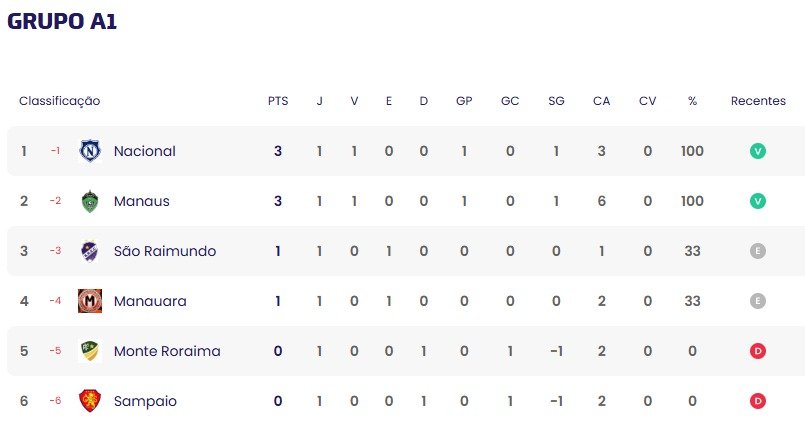805x441 pixels.
Task: Click the Nacional team crest icon
Action: 90,151
